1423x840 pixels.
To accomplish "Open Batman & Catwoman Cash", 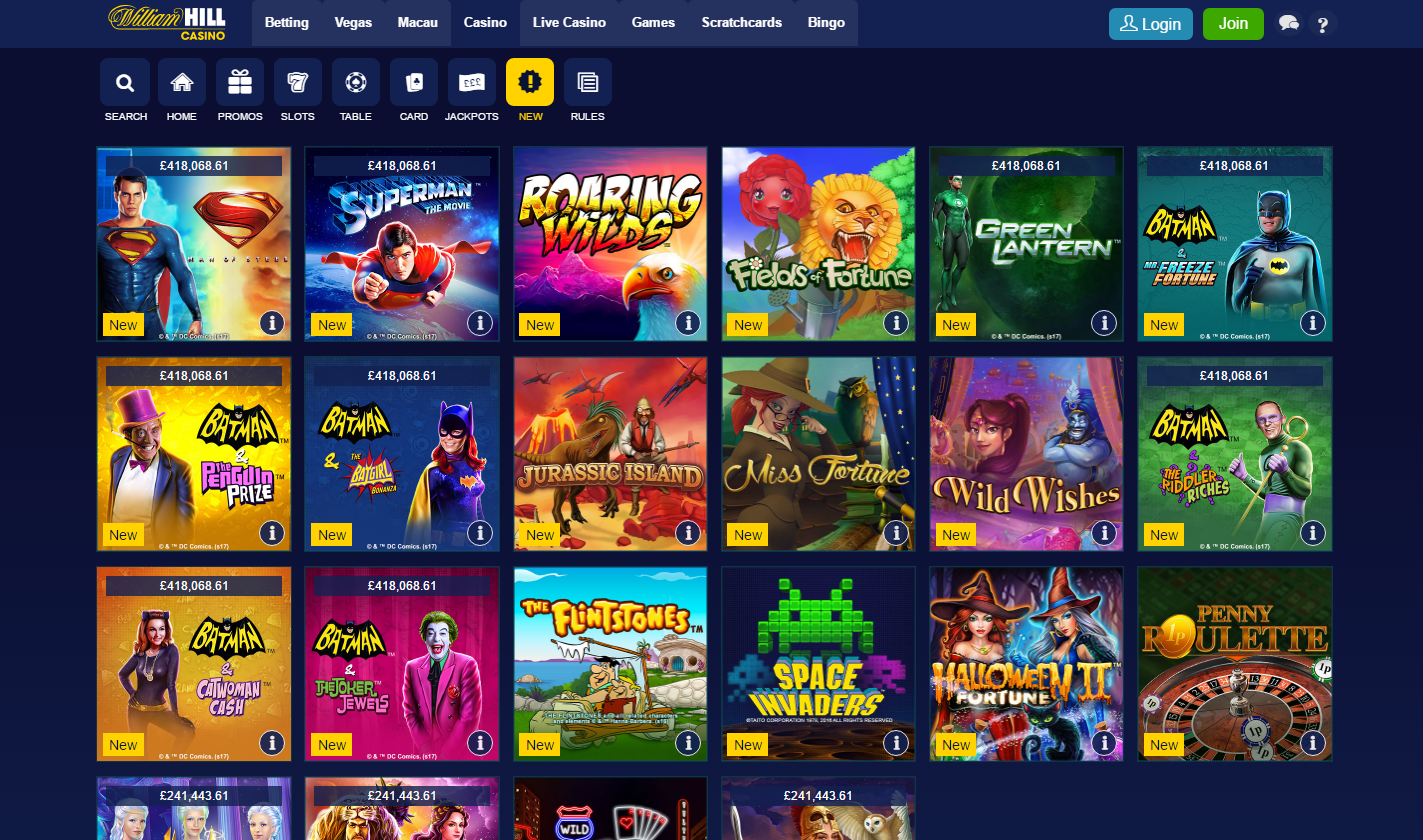I will [x=194, y=664].
